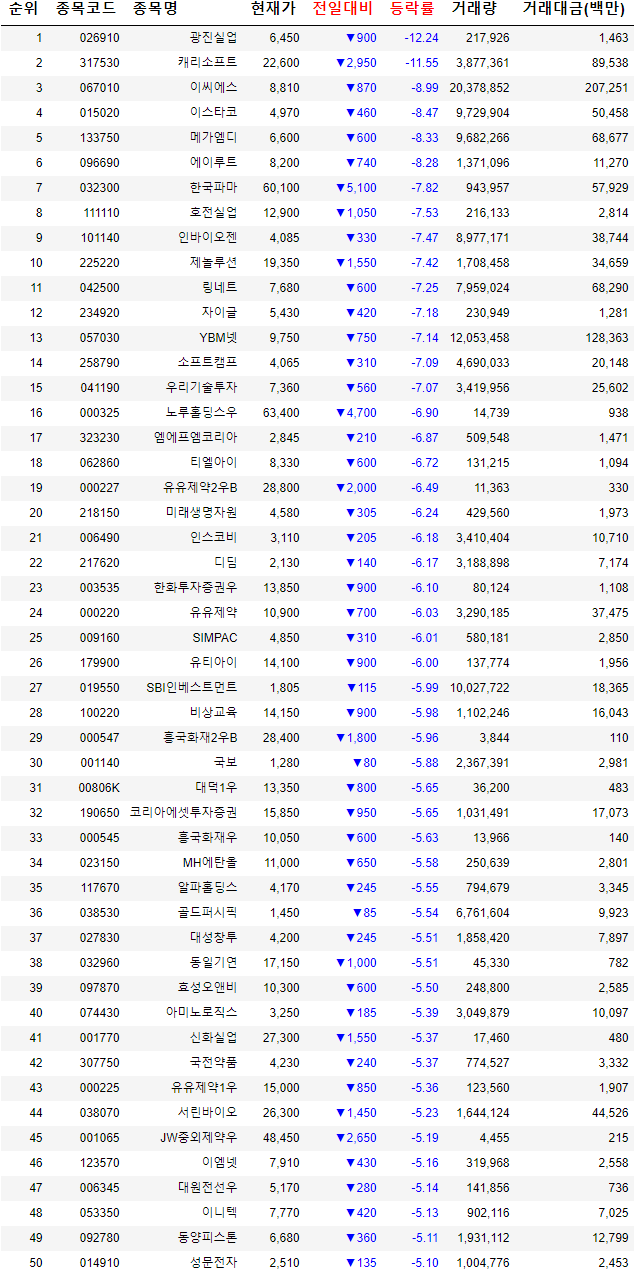Select stock name 메가엠디
This screenshot has width=635, height=1270.
tap(213, 138)
